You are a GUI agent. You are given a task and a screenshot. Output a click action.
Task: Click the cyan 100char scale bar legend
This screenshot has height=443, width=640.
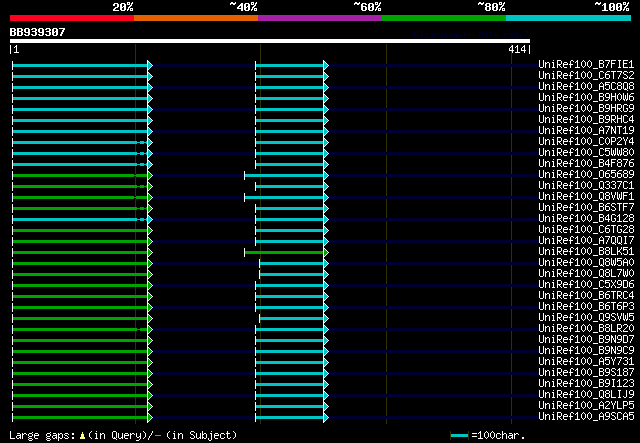tap(459, 436)
